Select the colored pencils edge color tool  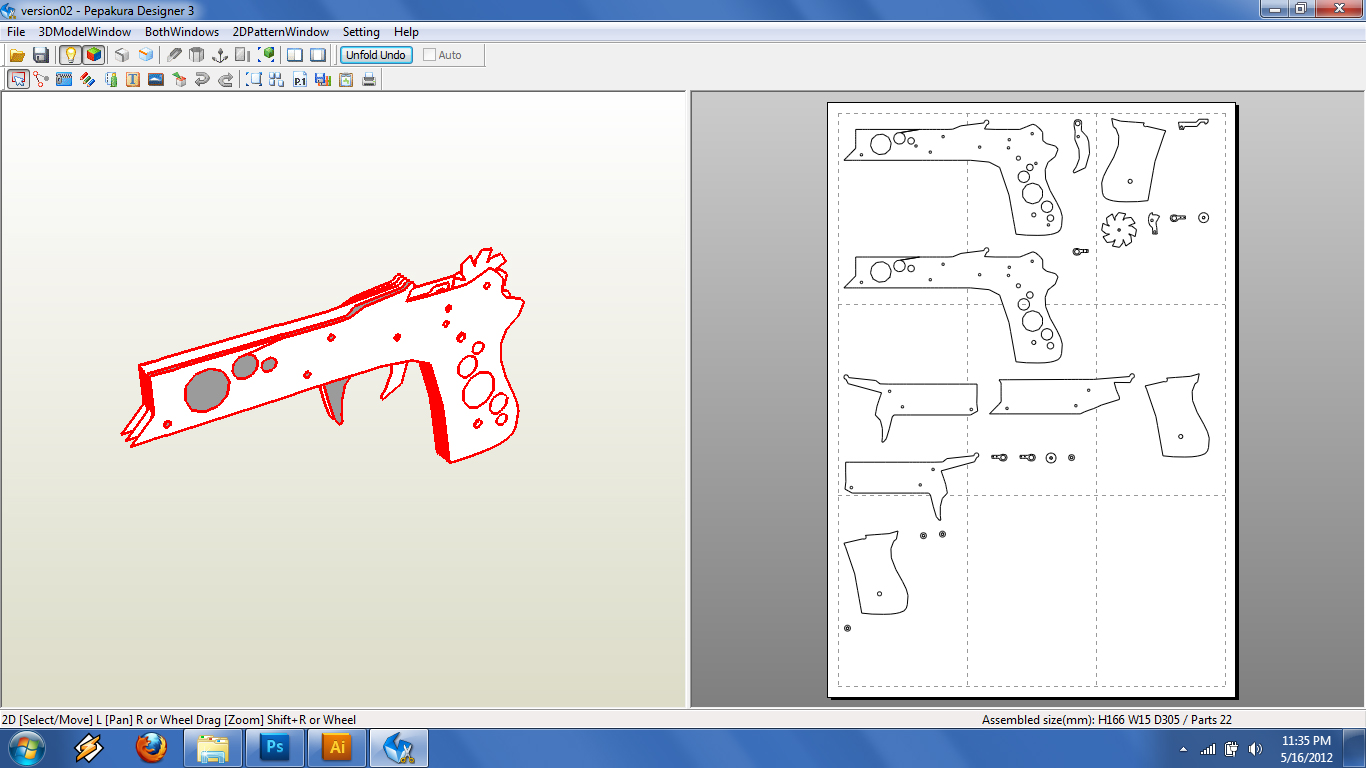pos(87,79)
